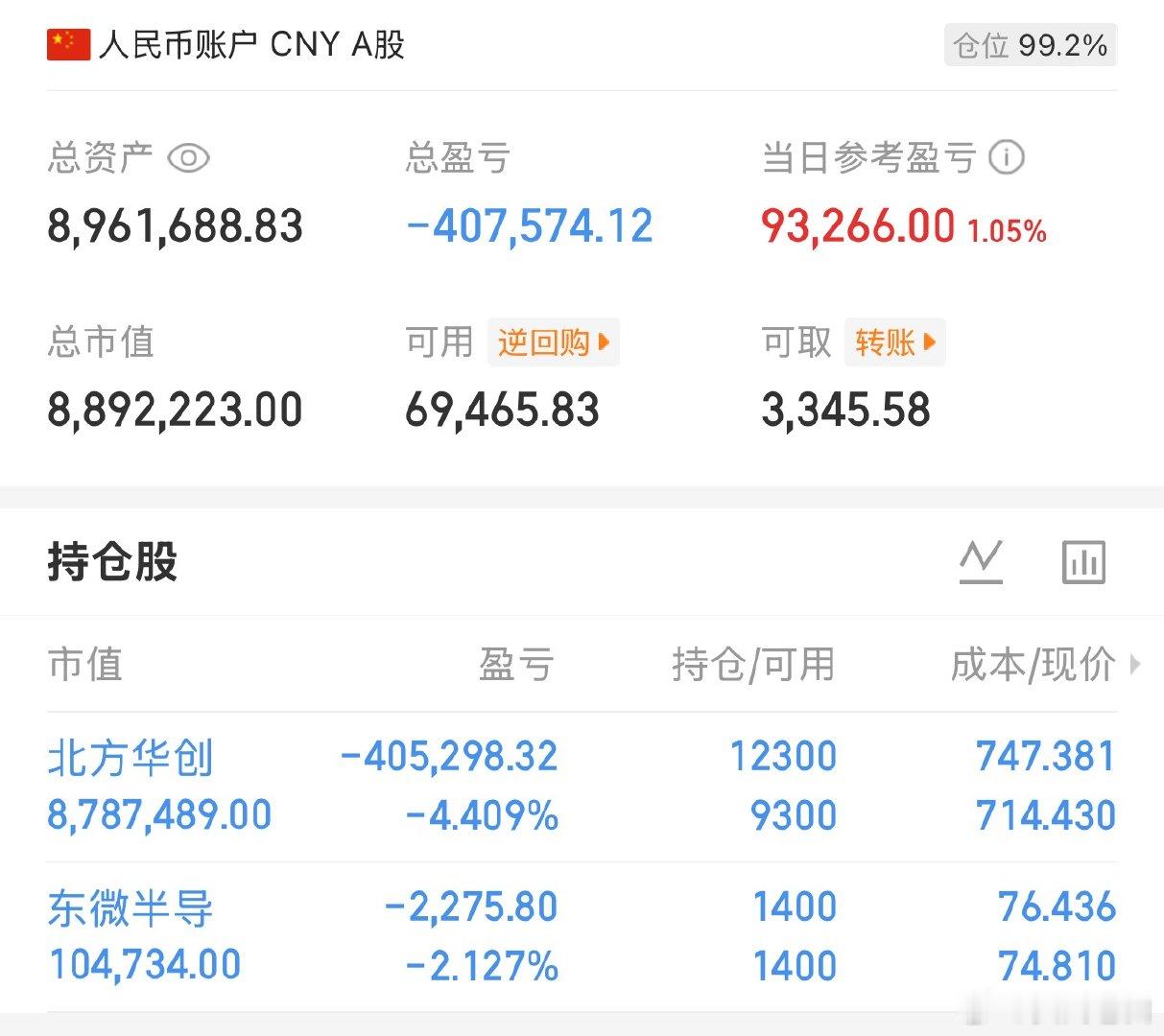Select market value 8,892,223.00
Screen dimensions: 1164x1036
click(175, 410)
